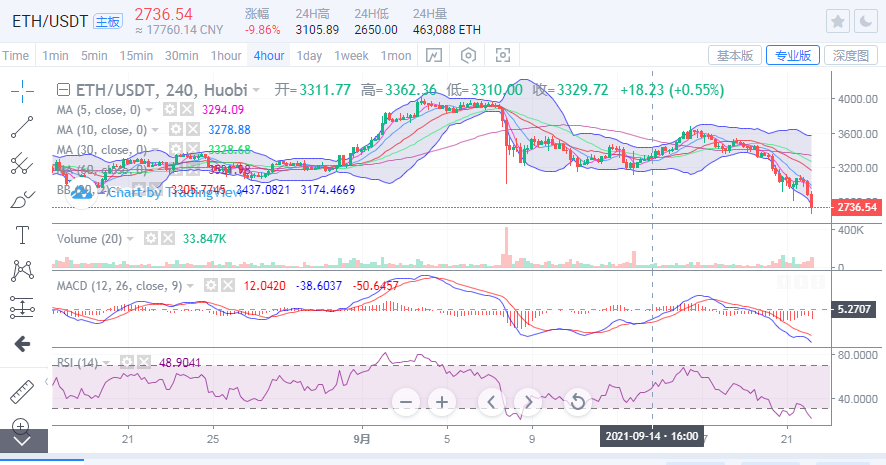Switch to 深度图 depth chart view
Screen dimensions: 886x465
(x=853, y=55)
